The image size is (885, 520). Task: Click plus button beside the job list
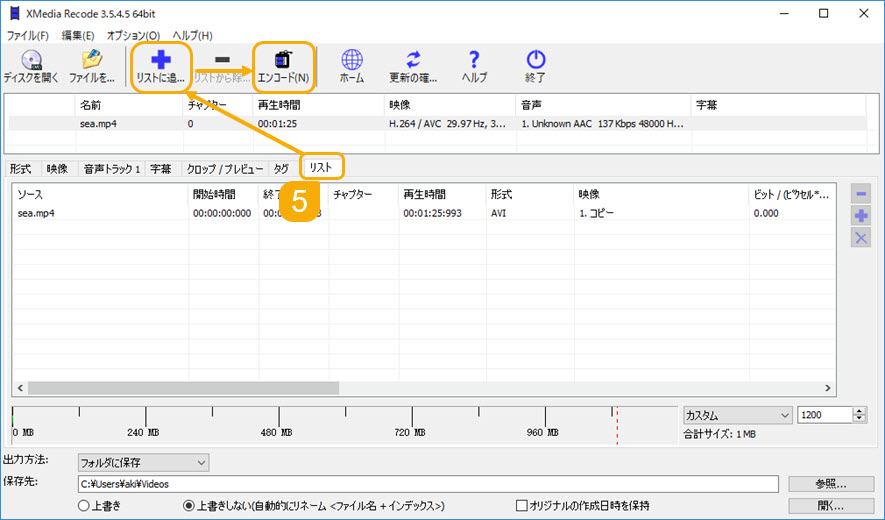pyautogui.click(x=861, y=216)
